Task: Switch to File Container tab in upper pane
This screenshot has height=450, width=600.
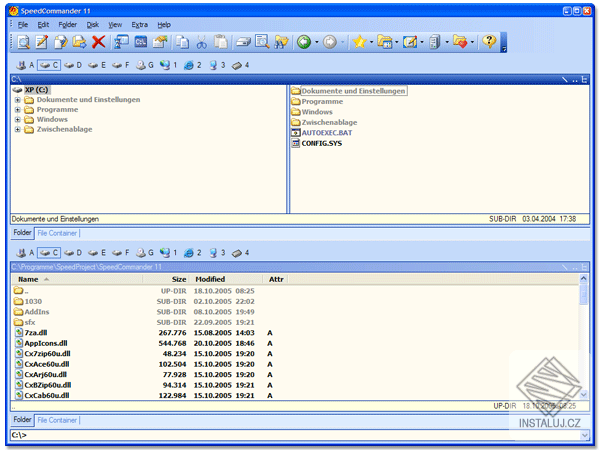Action: click(57, 233)
